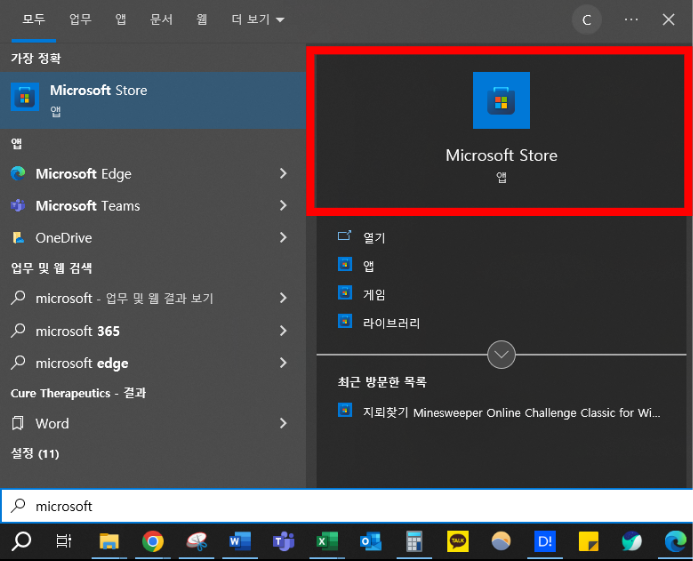Open Excel from the taskbar
693x561 pixels.
tap(327, 541)
